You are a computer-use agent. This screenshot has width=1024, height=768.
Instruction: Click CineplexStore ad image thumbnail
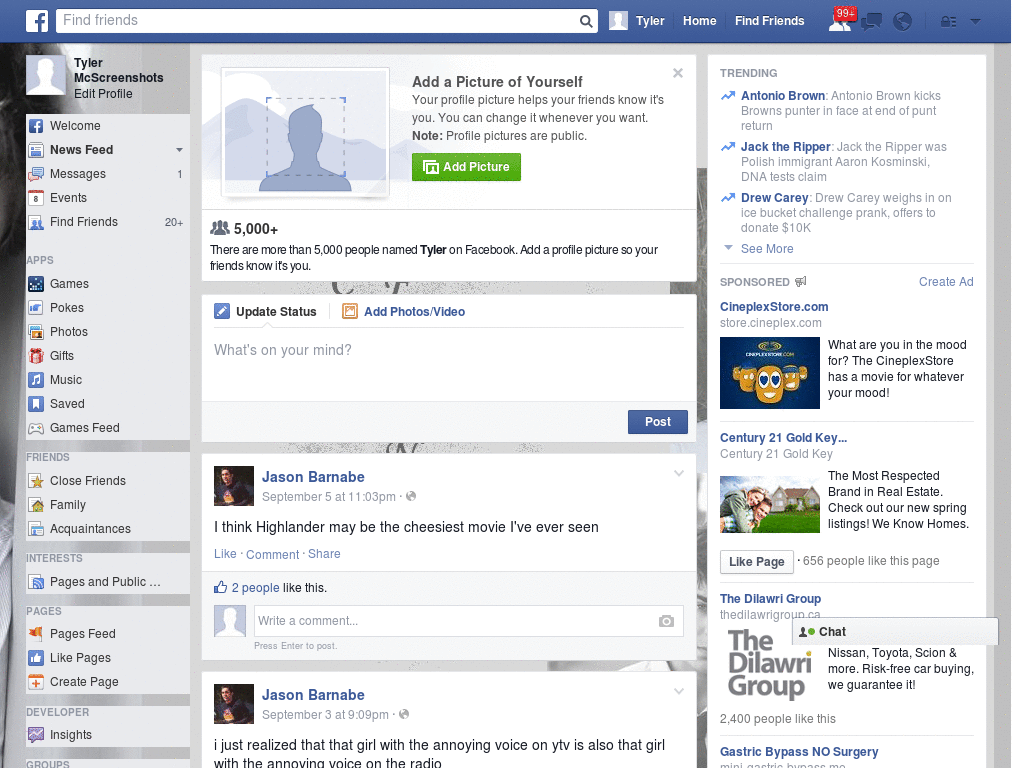(769, 373)
